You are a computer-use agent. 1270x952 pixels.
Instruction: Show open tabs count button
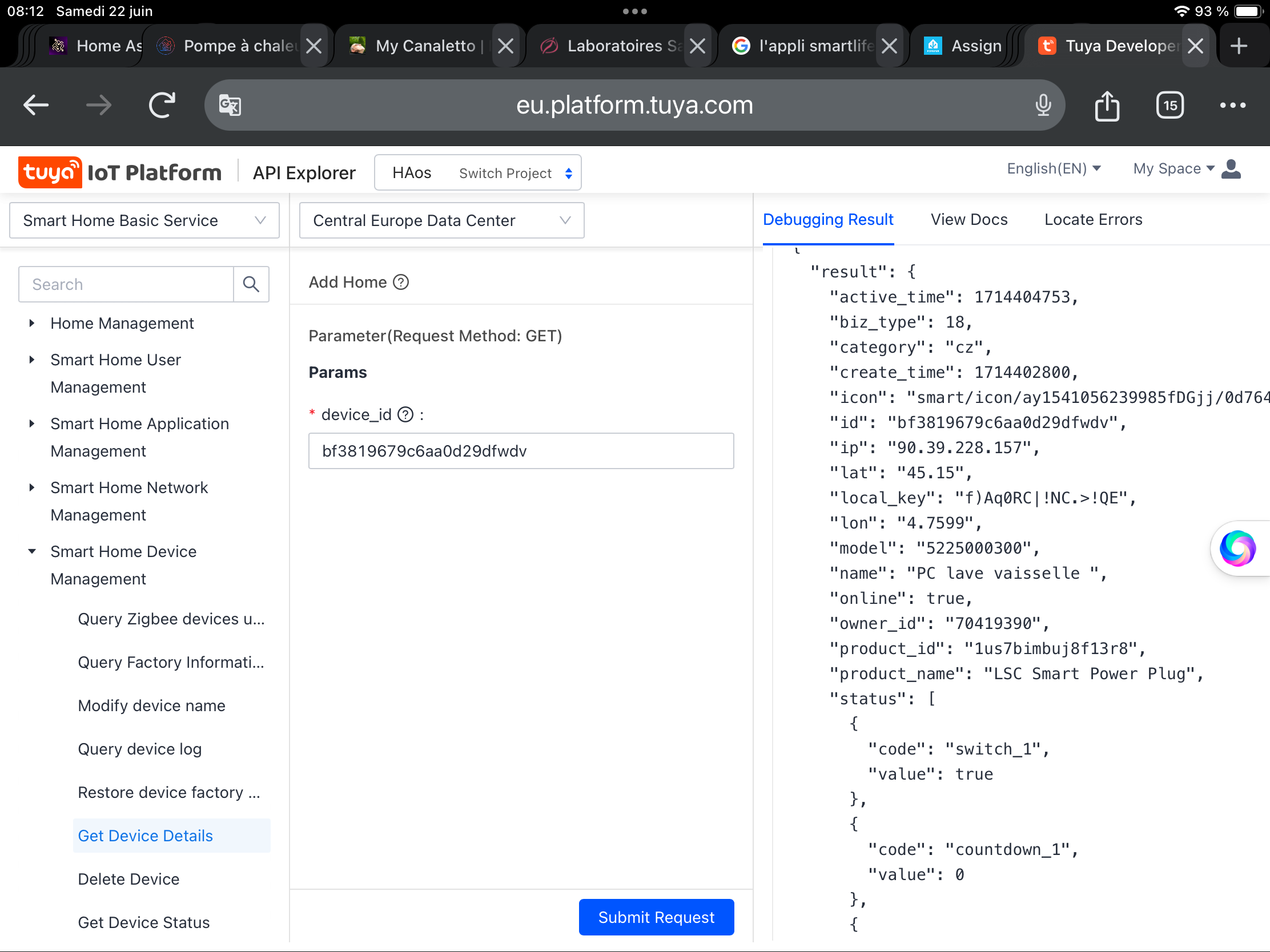pyautogui.click(x=1169, y=106)
